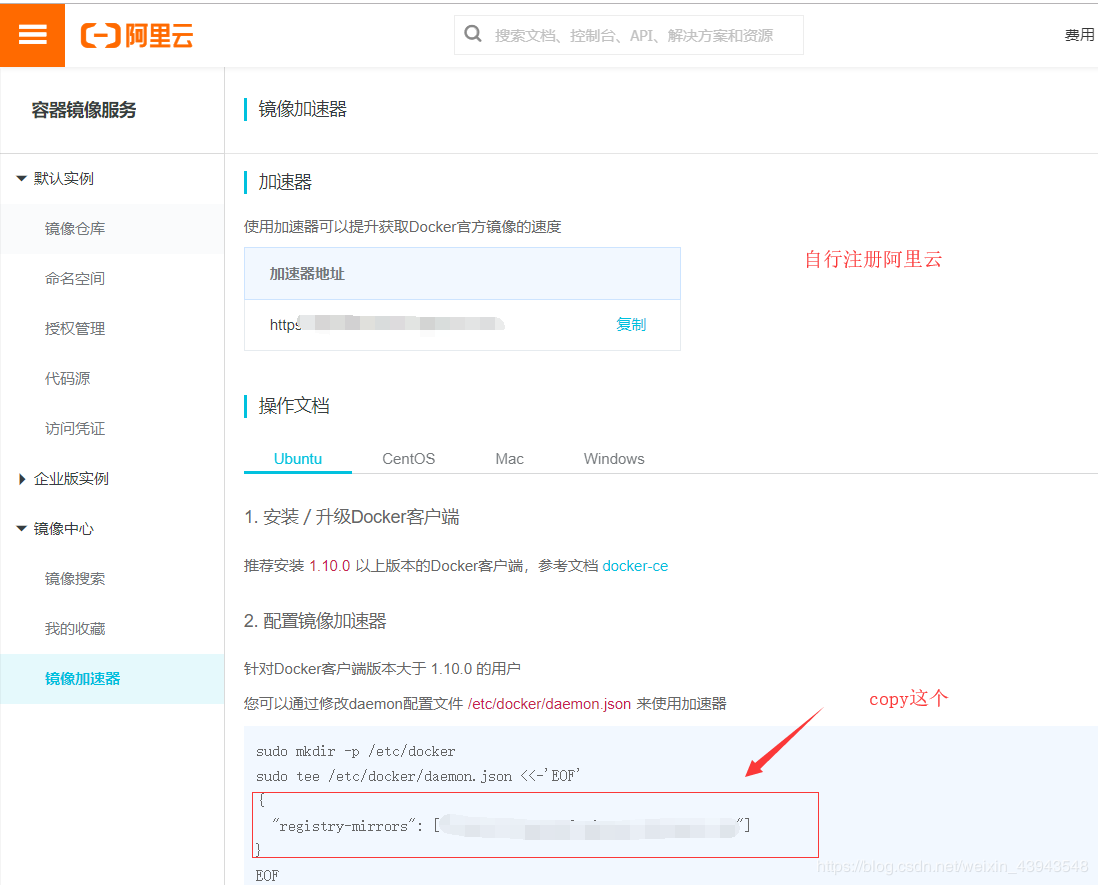This screenshot has height=885, width=1098.
Task: Switch to the Ubuntu tab
Action: coord(298,459)
